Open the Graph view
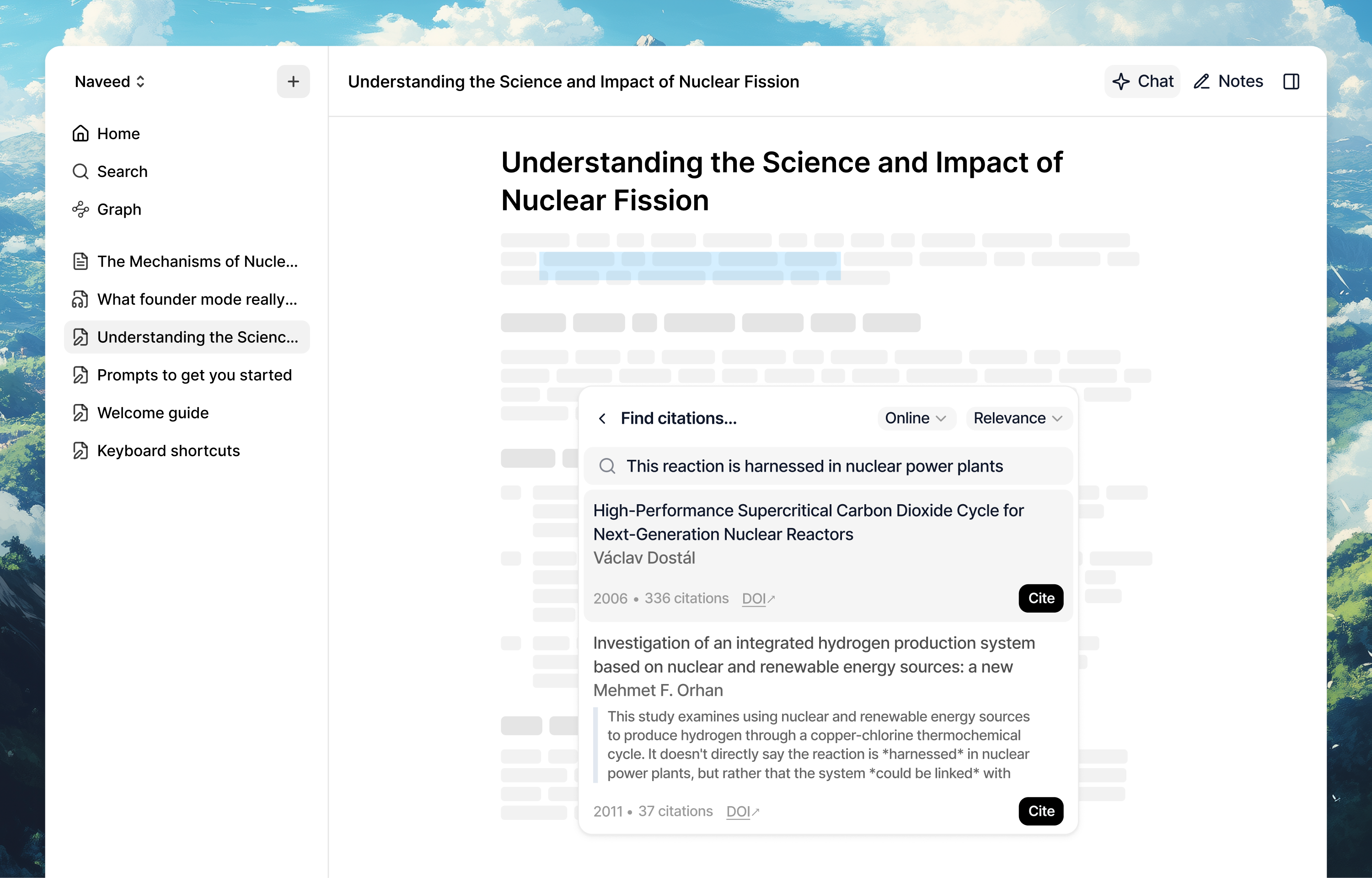 coord(118,209)
